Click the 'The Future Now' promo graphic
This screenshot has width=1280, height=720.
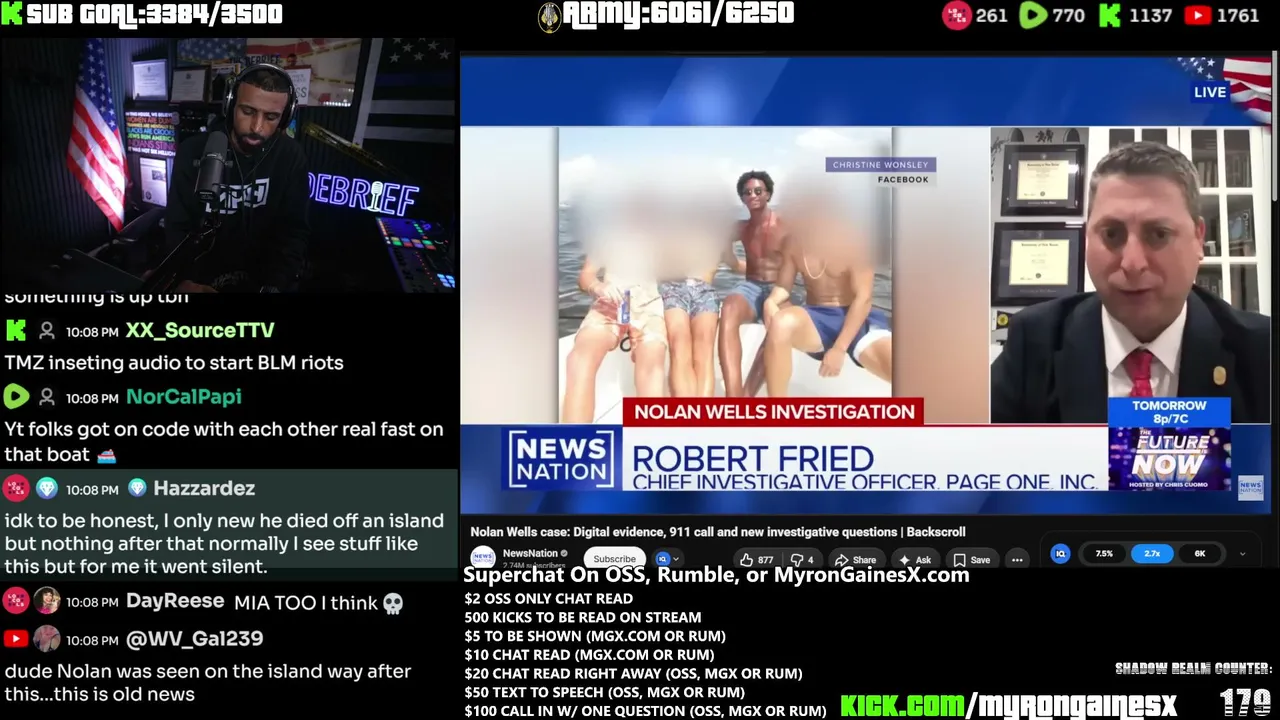(x=1169, y=460)
